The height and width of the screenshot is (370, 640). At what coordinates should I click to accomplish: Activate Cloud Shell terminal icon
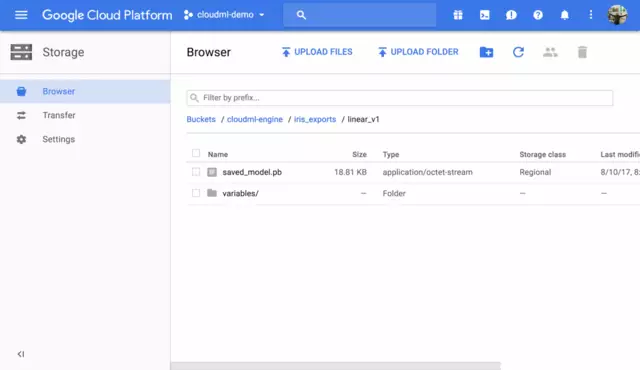[x=484, y=15]
